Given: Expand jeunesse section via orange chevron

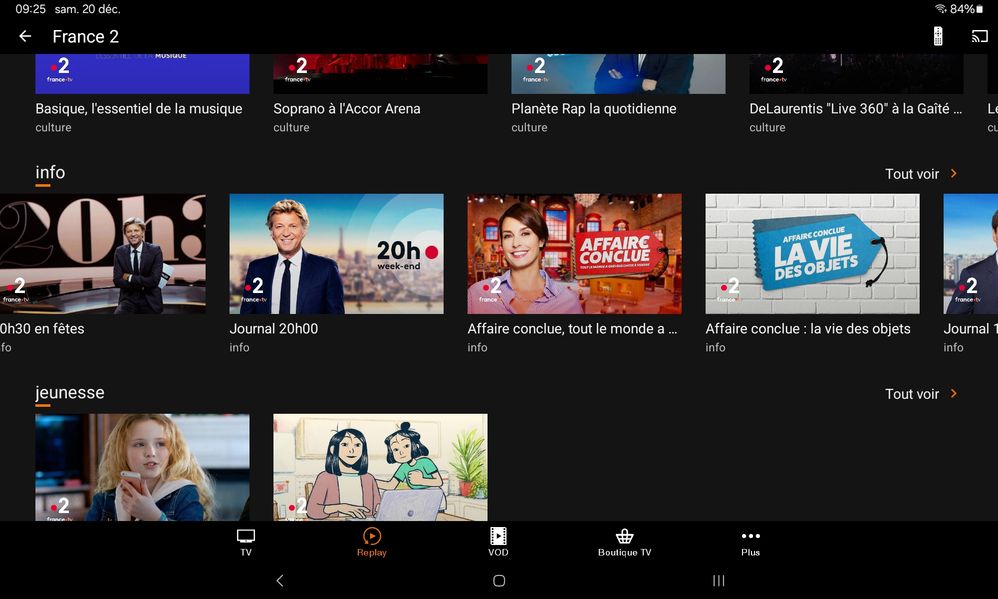Looking at the screenshot, I should tap(953, 393).
